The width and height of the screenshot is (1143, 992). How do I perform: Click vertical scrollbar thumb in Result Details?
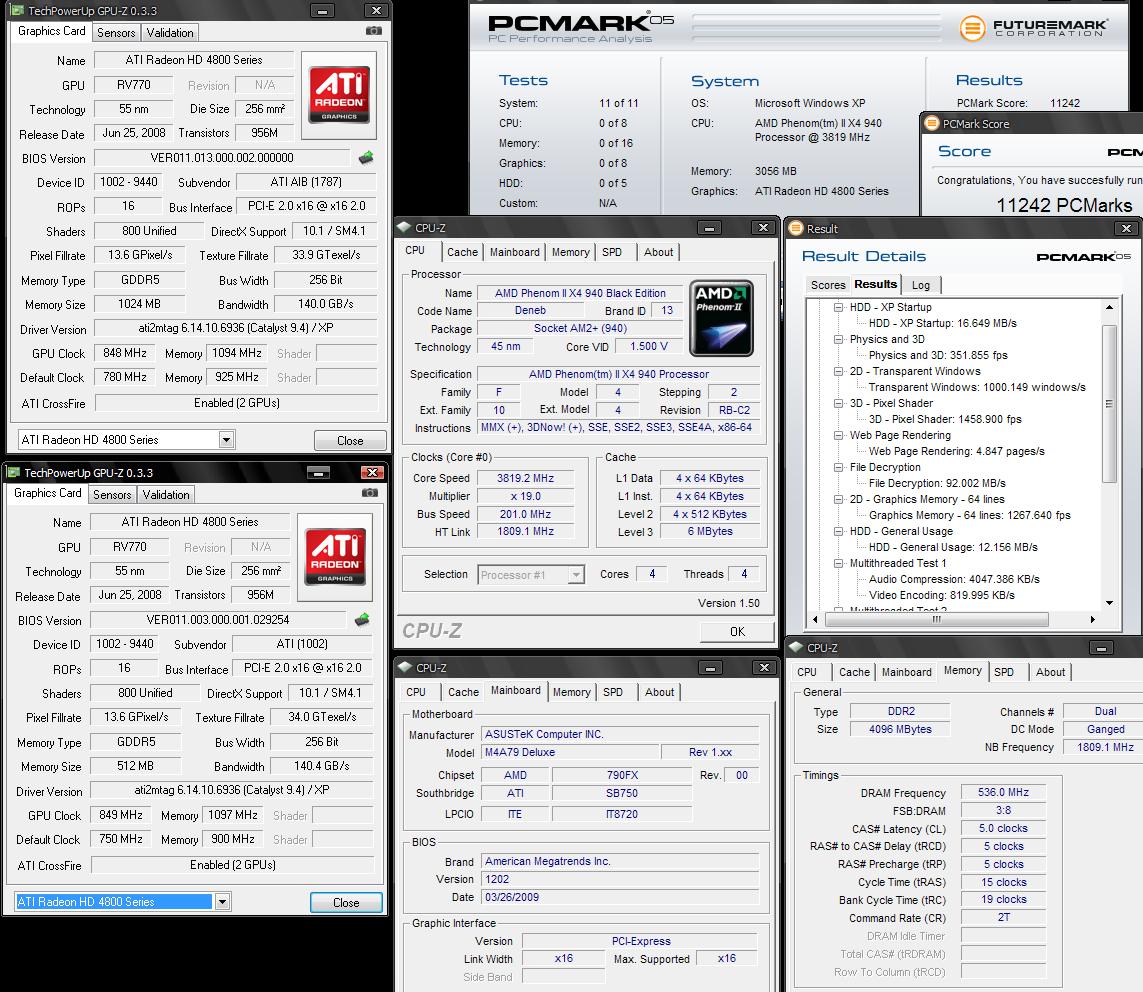[1109, 404]
